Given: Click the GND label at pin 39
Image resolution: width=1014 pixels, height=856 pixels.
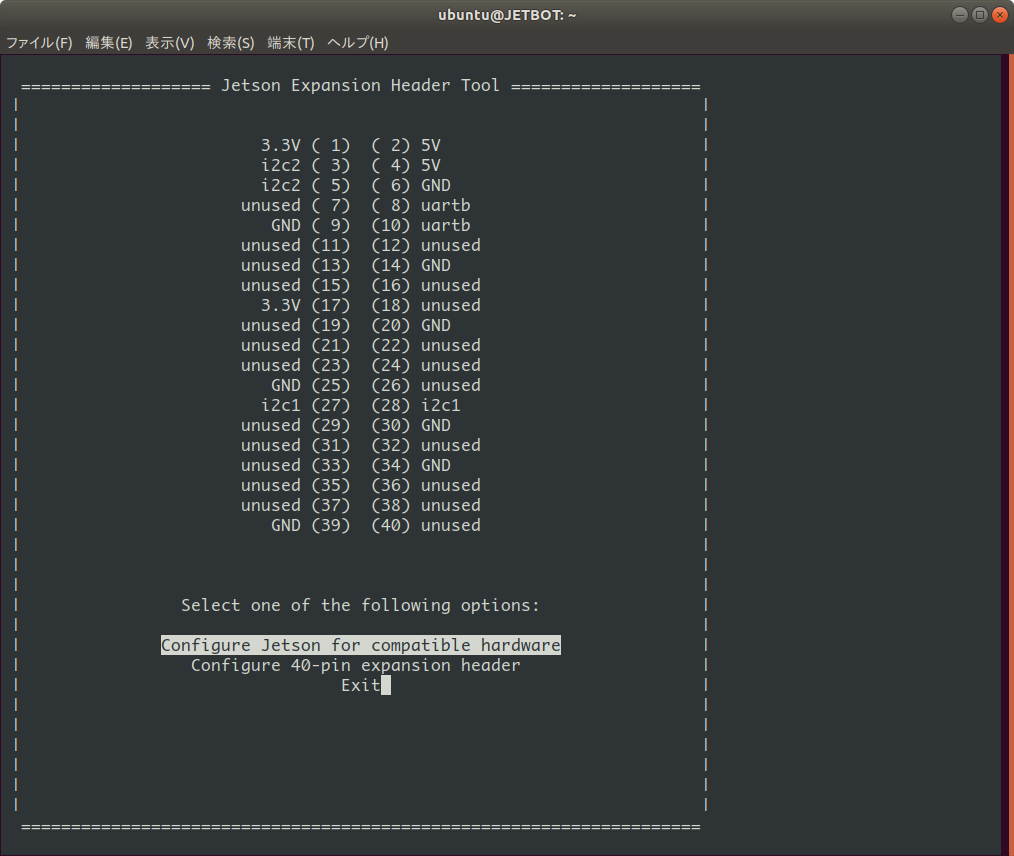Looking at the screenshot, I should coord(286,526).
